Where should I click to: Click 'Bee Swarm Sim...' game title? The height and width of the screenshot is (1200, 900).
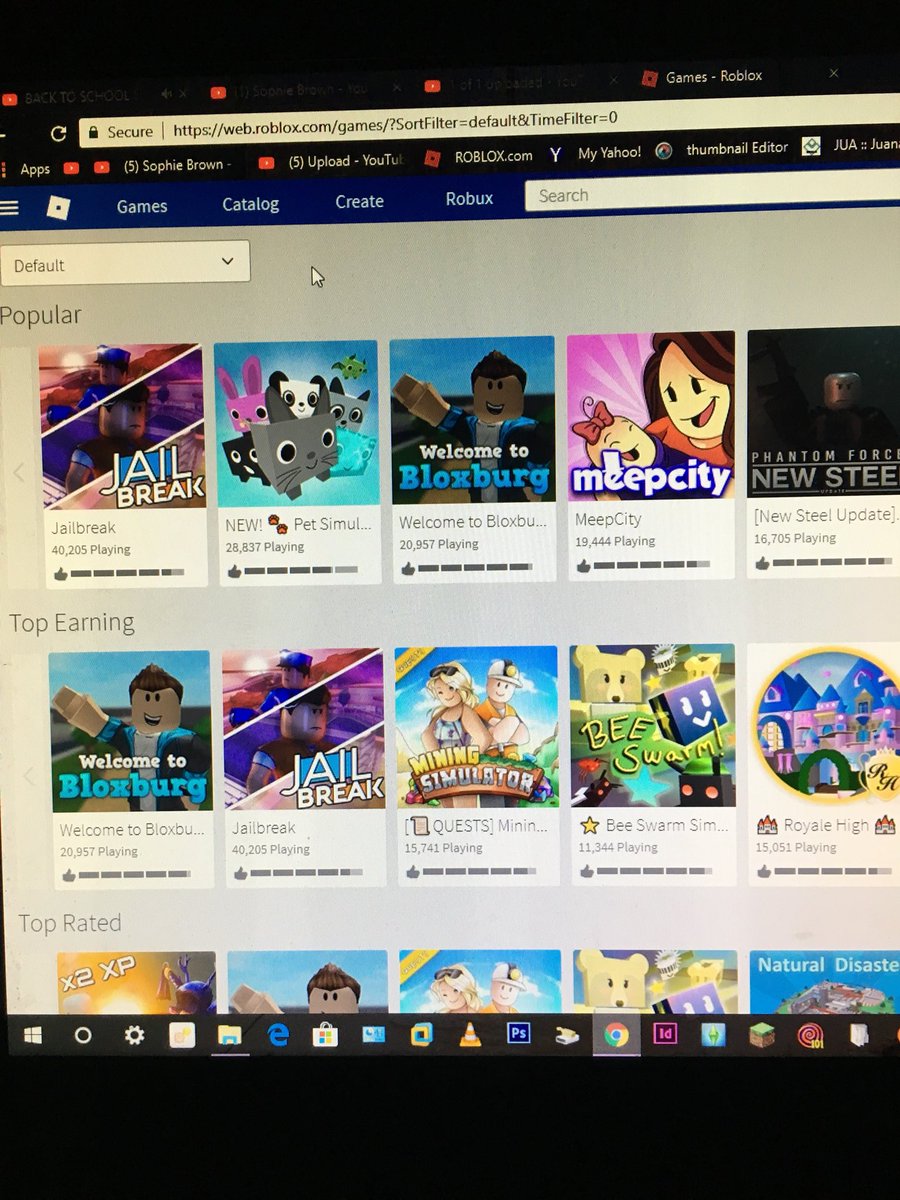654,826
